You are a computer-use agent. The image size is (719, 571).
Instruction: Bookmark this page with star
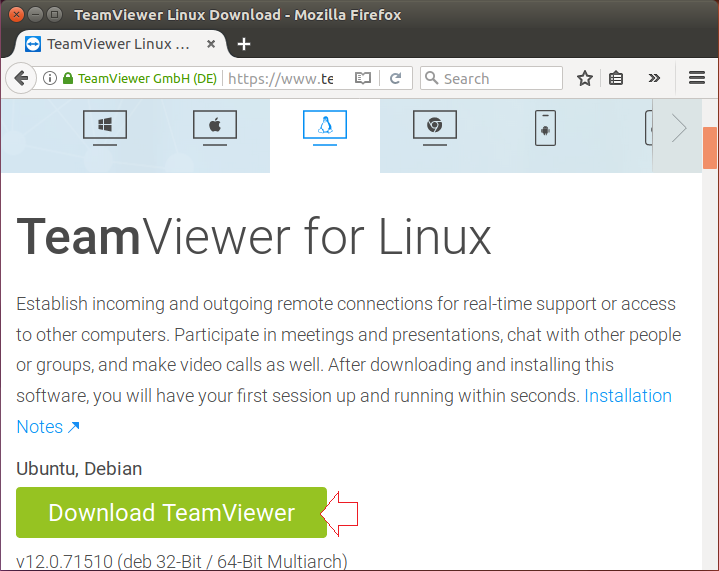(585, 78)
